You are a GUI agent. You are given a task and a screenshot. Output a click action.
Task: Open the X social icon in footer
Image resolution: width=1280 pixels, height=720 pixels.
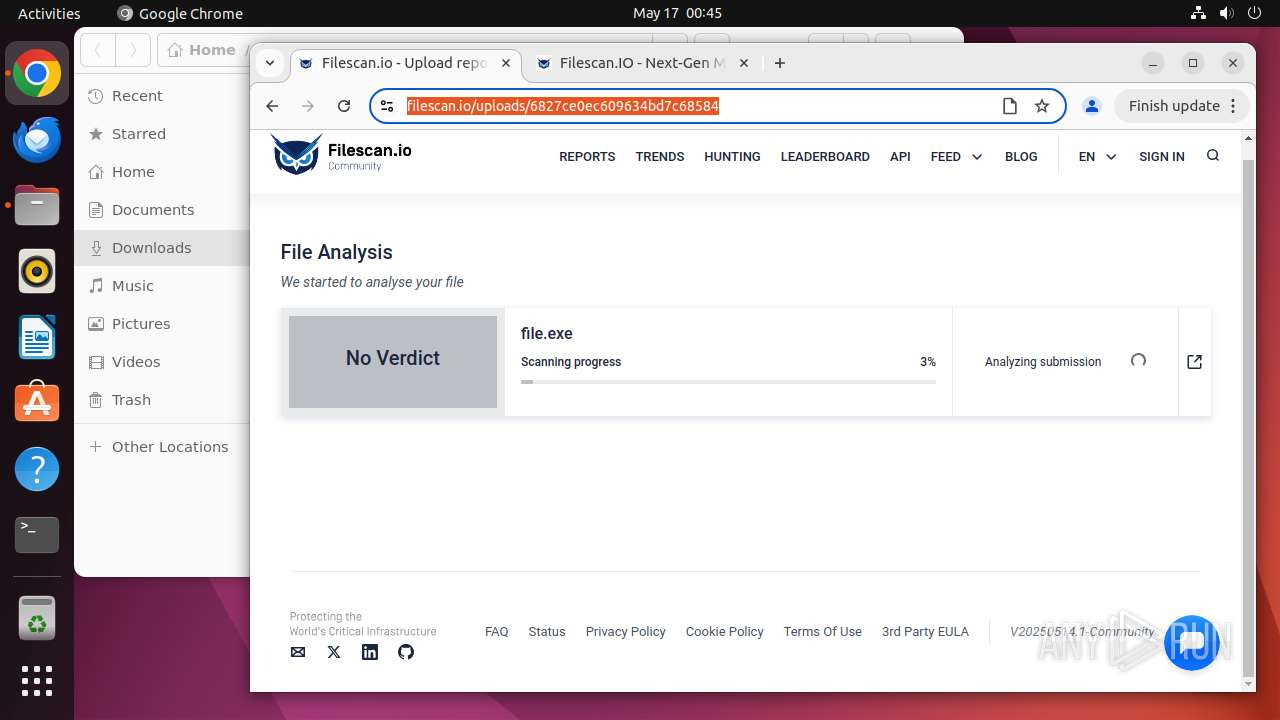tap(334, 652)
